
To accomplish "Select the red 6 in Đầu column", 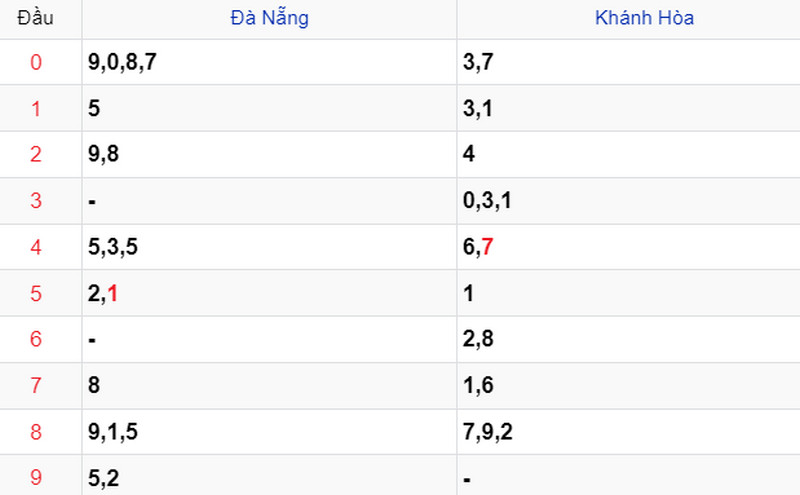I will click(x=36, y=339).
